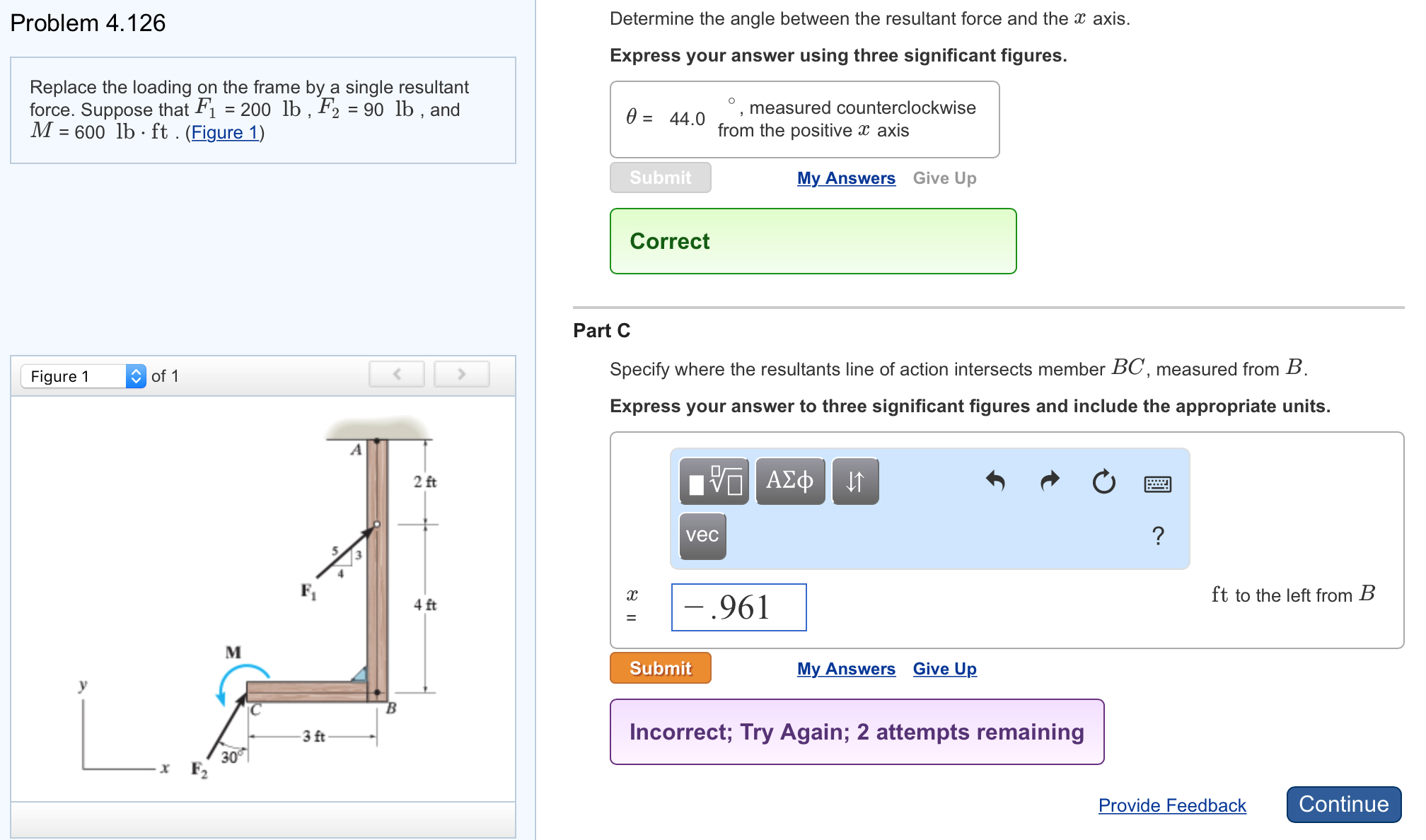
Task: Reset the answer field with circular arrow
Action: click(1103, 482)
